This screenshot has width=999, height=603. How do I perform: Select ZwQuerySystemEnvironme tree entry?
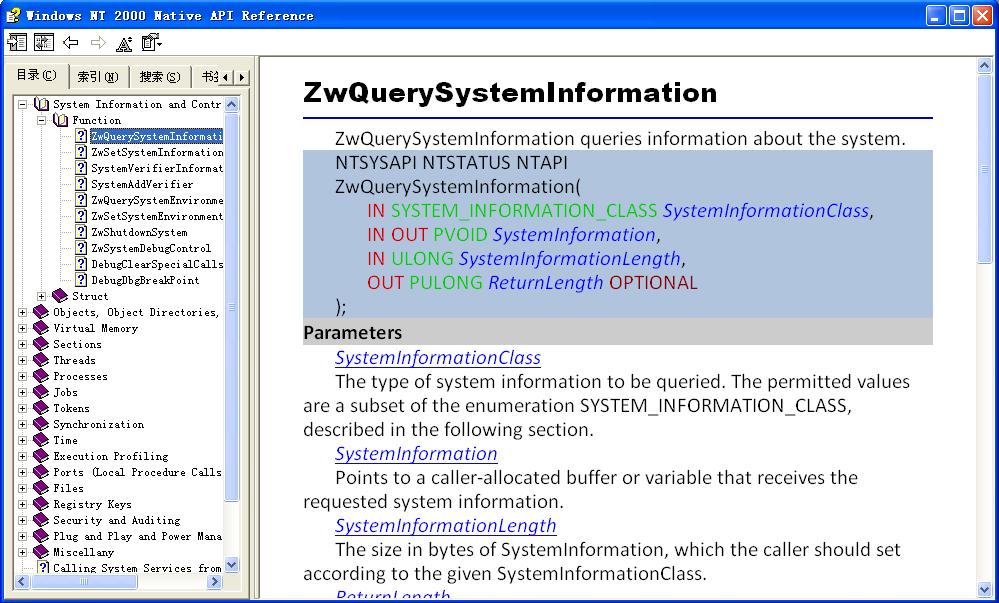point(157,200)
